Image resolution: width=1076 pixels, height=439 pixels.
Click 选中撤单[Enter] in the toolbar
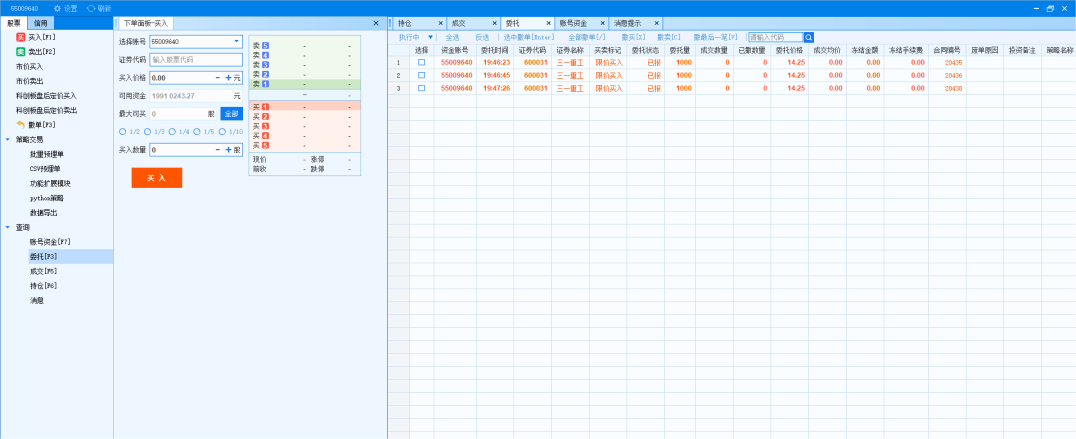click(x=528, y=38)
